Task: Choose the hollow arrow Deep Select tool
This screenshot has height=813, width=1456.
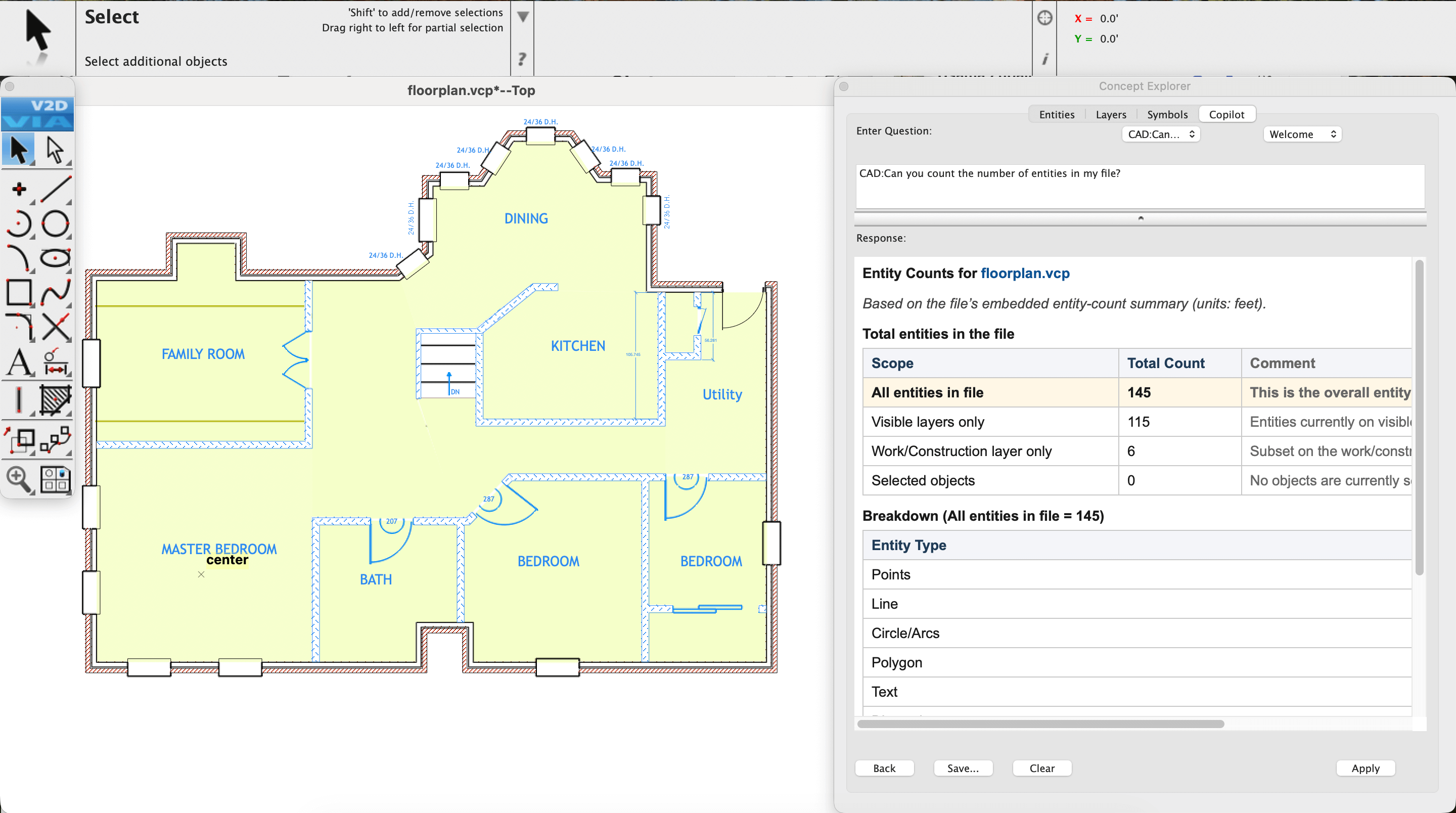Action: click(56, 150)
